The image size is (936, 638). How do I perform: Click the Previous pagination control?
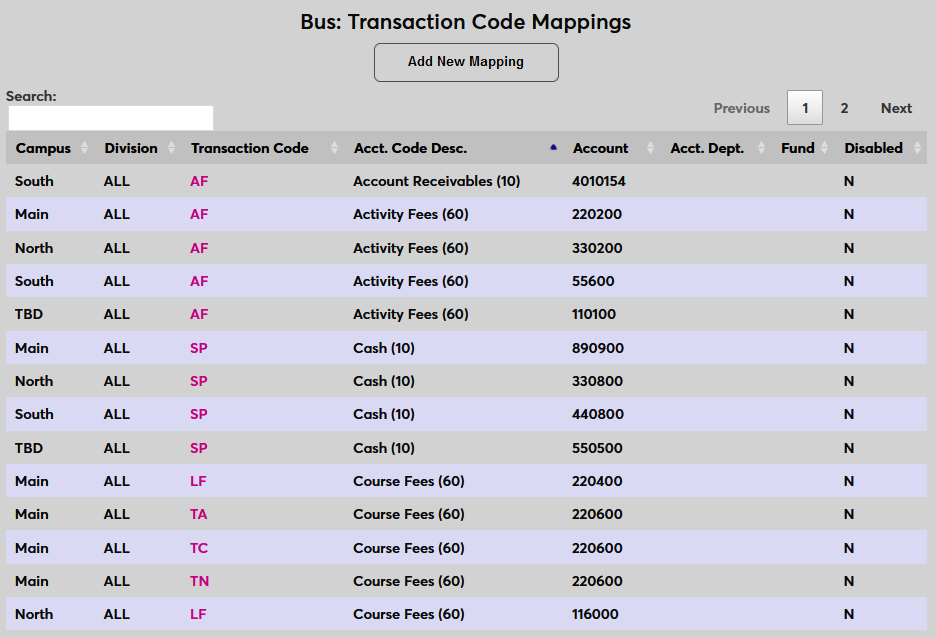742,107
